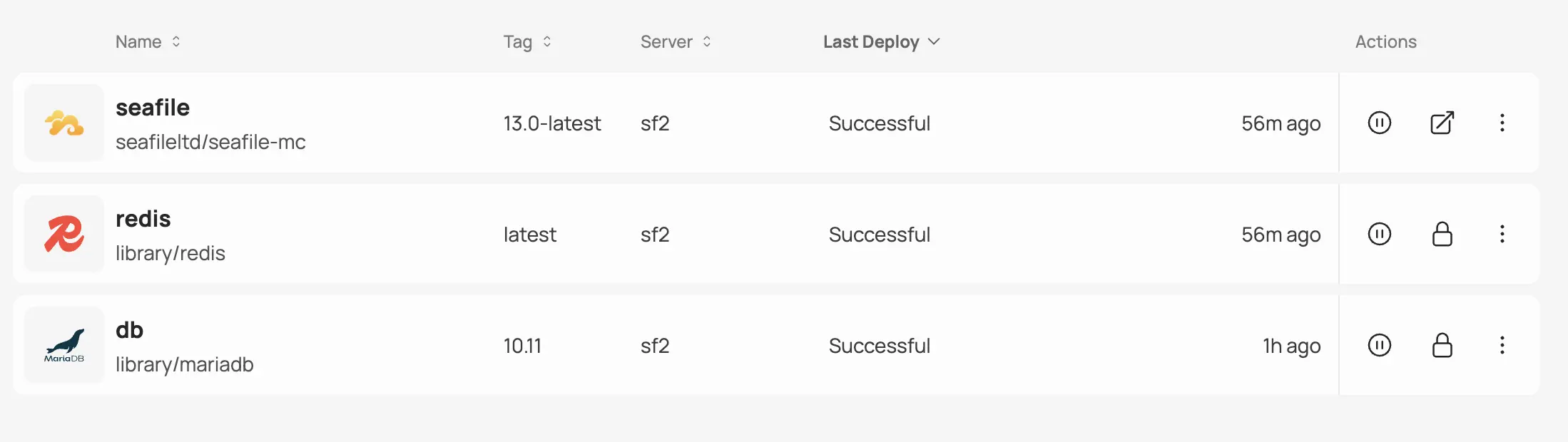Toggle pause on the redis container
The height and width of the screenshot is (442, 1568).
1378,234
